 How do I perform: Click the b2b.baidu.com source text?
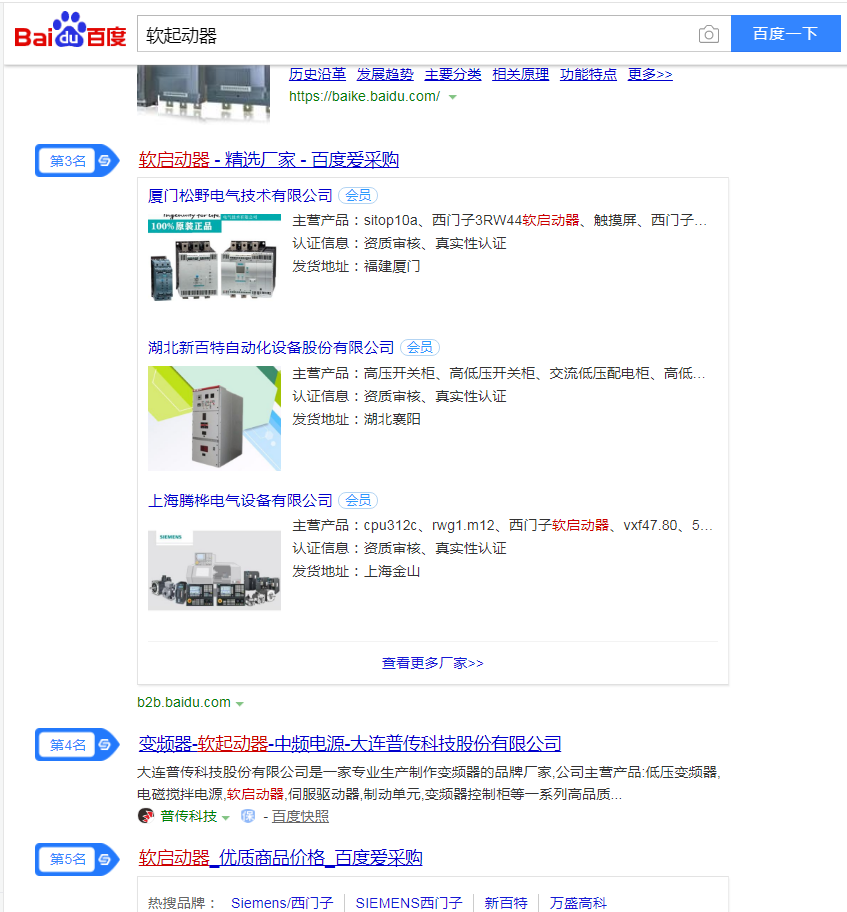[184, 703]
